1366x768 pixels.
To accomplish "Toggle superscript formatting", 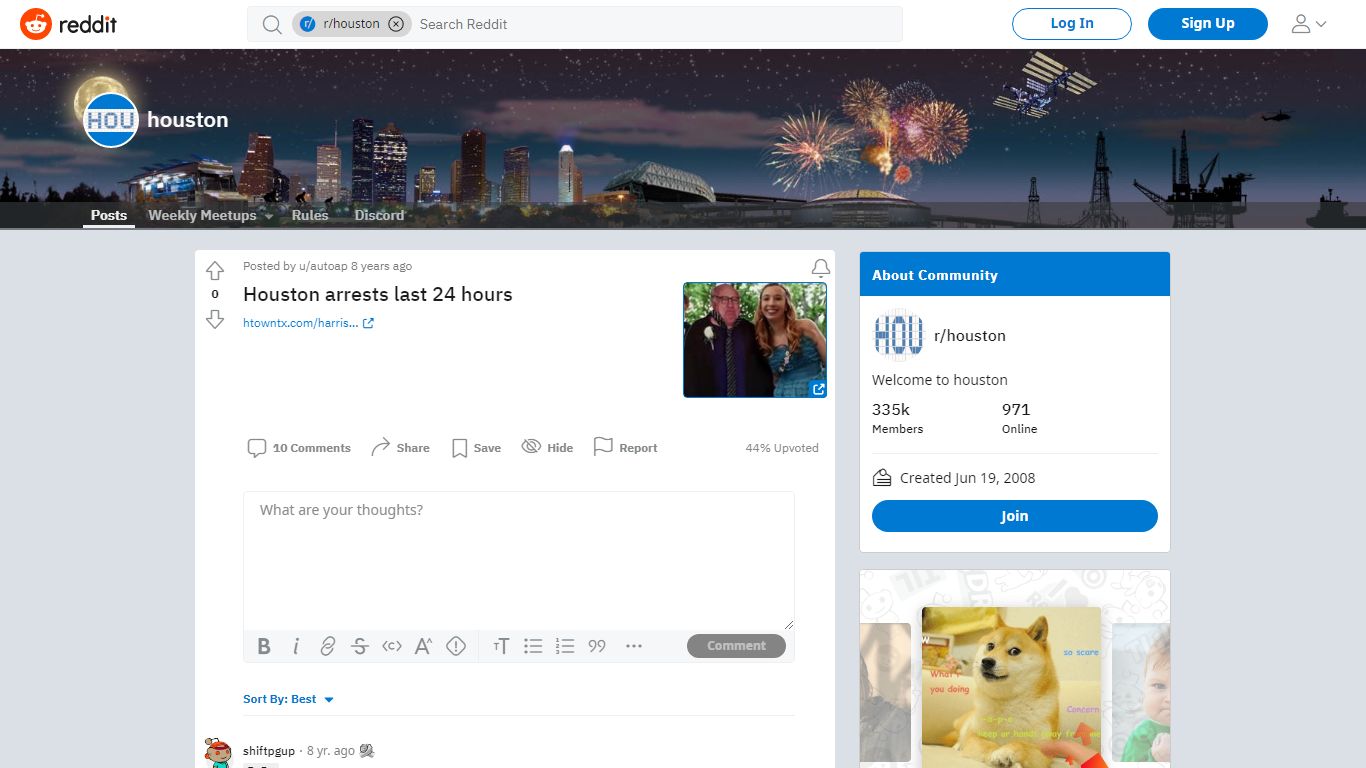I will [x=423, y=646].
